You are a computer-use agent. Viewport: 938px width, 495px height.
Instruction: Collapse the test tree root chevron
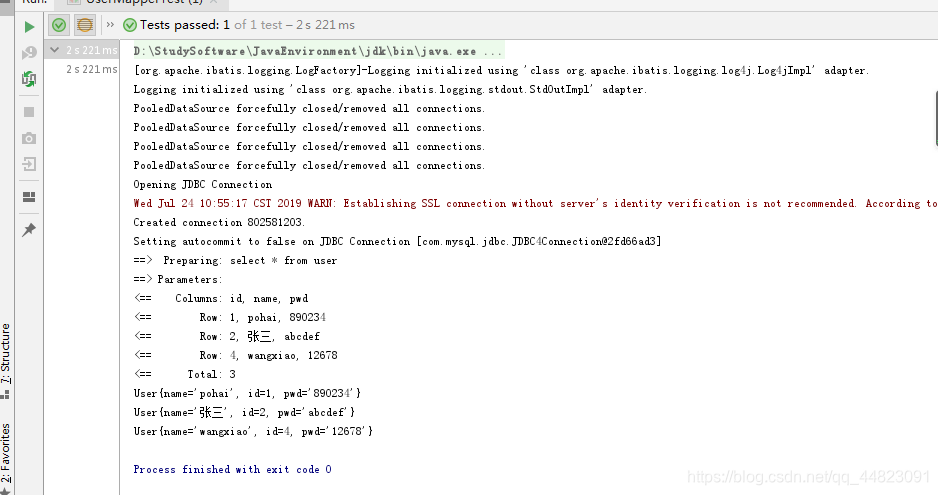tap(54, 50)
